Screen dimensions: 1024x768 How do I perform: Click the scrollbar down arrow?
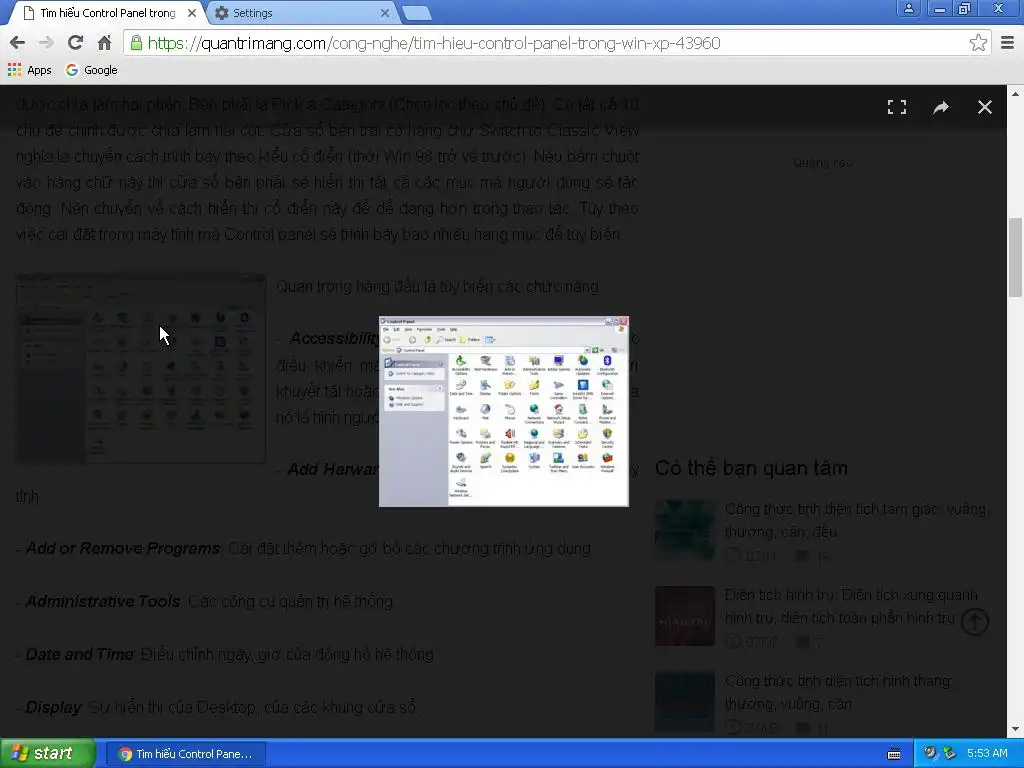pyautogui.click(x=1015, y=729)
